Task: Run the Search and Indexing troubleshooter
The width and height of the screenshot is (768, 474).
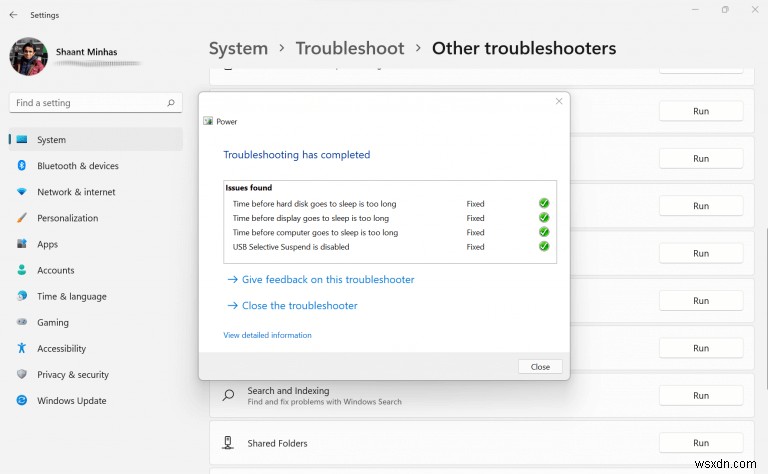Action: coord(700,396)
